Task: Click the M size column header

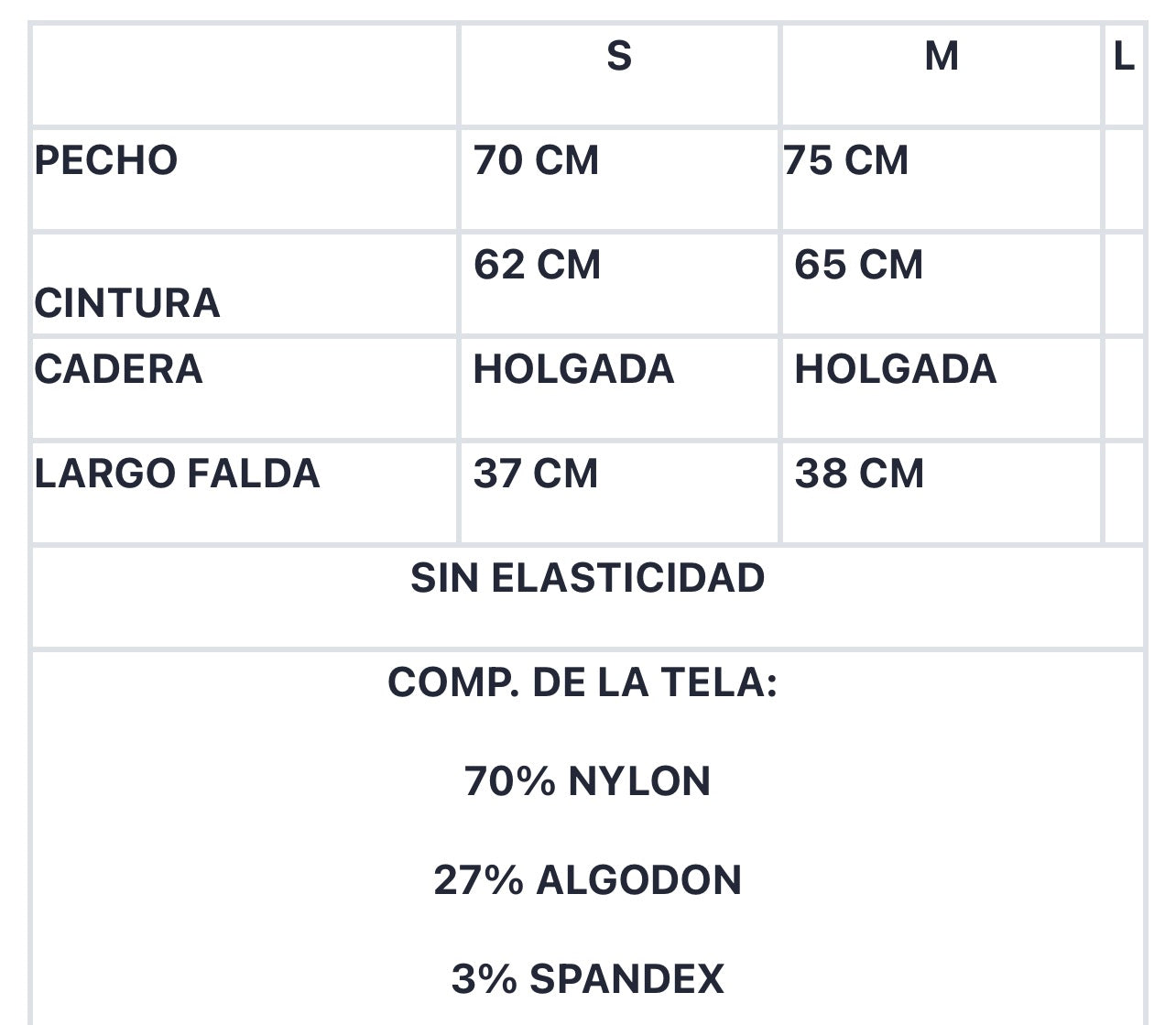Action: click(x=942, y=57)
